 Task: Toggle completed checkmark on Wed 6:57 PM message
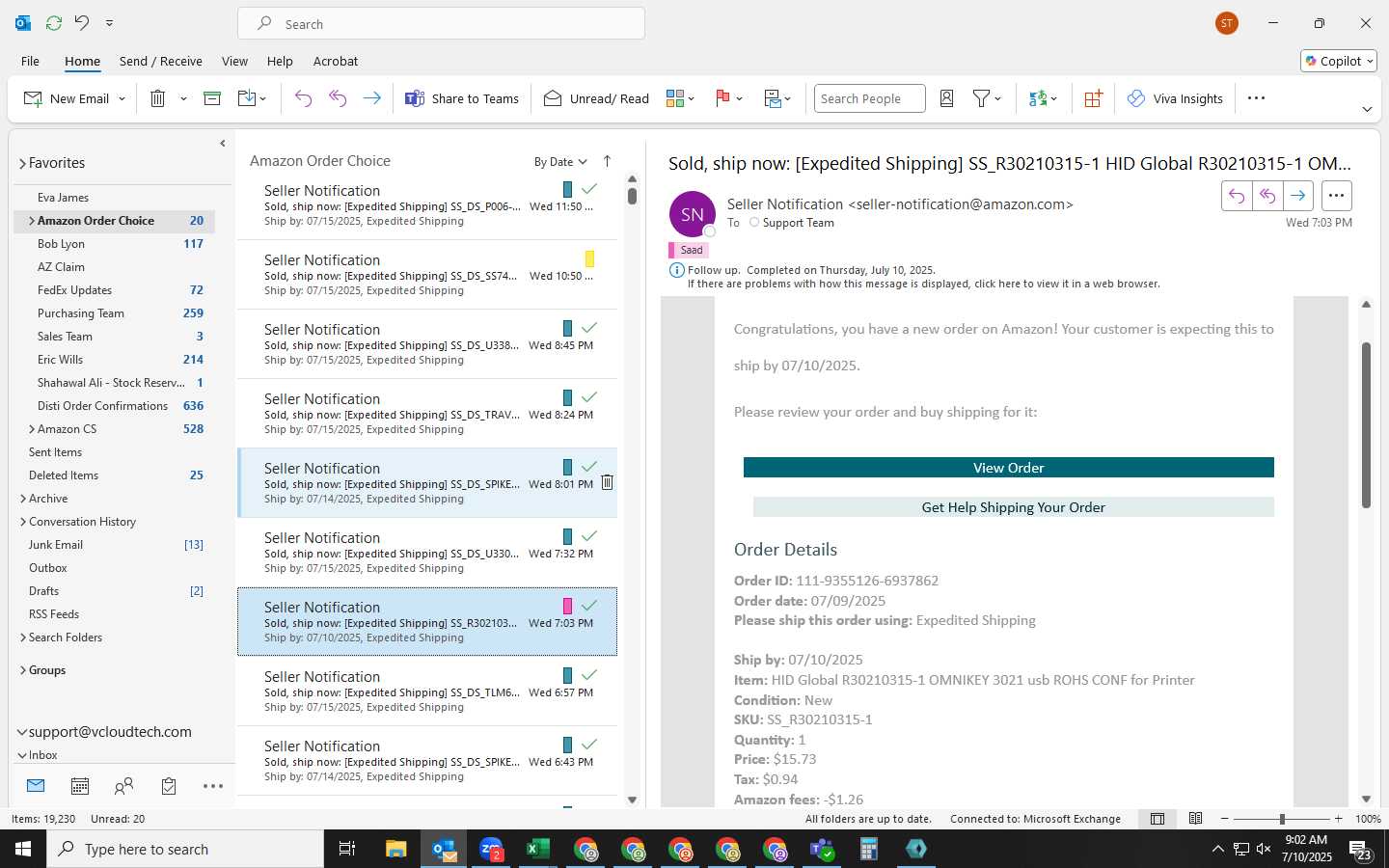coord(589,675)
